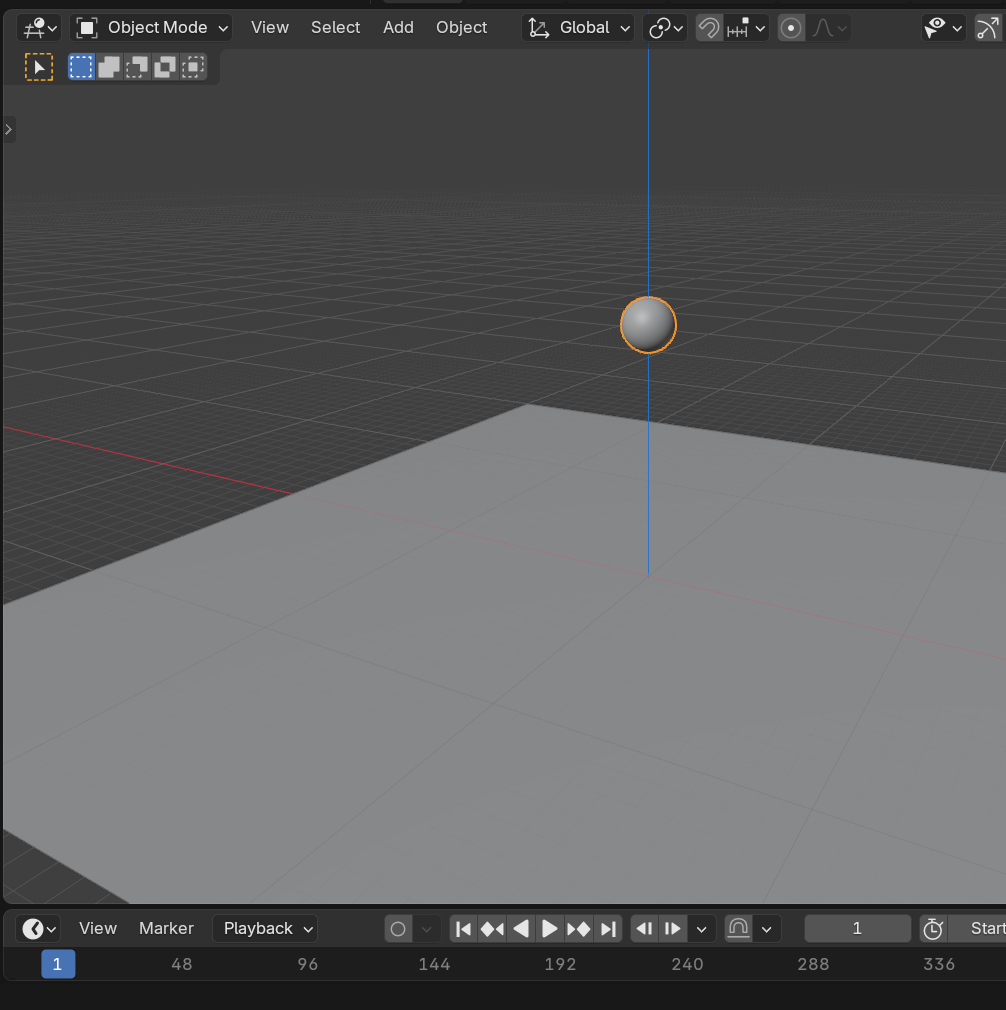Click the Start frame field

[978, 928]
